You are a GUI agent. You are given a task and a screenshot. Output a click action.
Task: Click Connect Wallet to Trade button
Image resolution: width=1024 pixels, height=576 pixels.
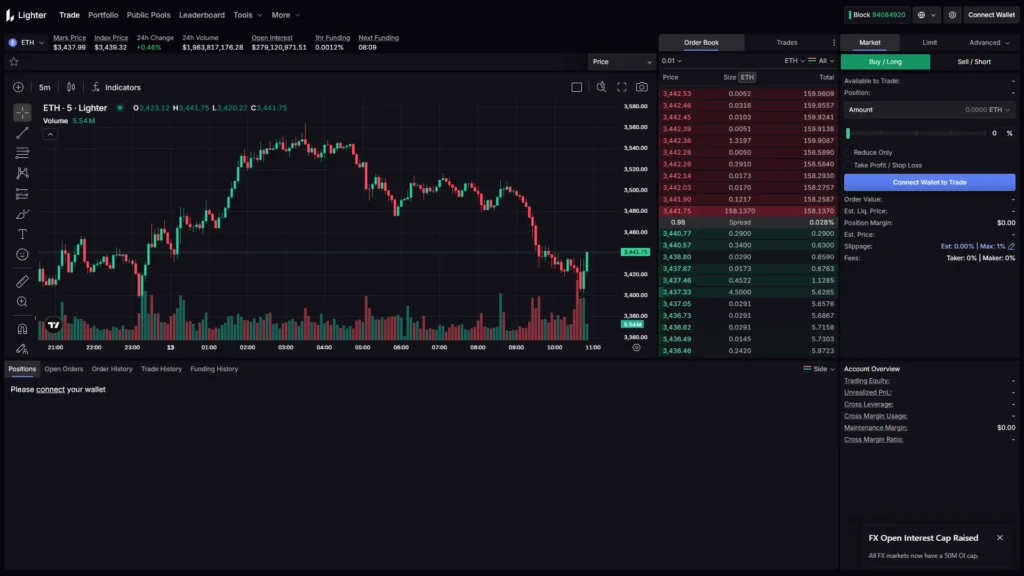coord(929,182)
